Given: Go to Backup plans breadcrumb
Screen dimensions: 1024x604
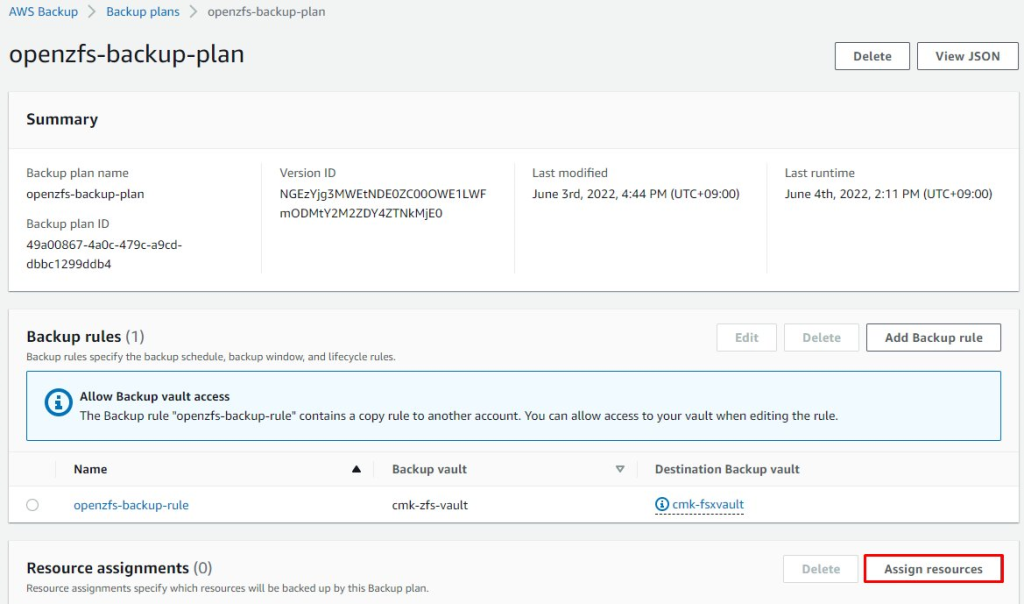Looking at the screenshot, I should click(x=142, y=12).
